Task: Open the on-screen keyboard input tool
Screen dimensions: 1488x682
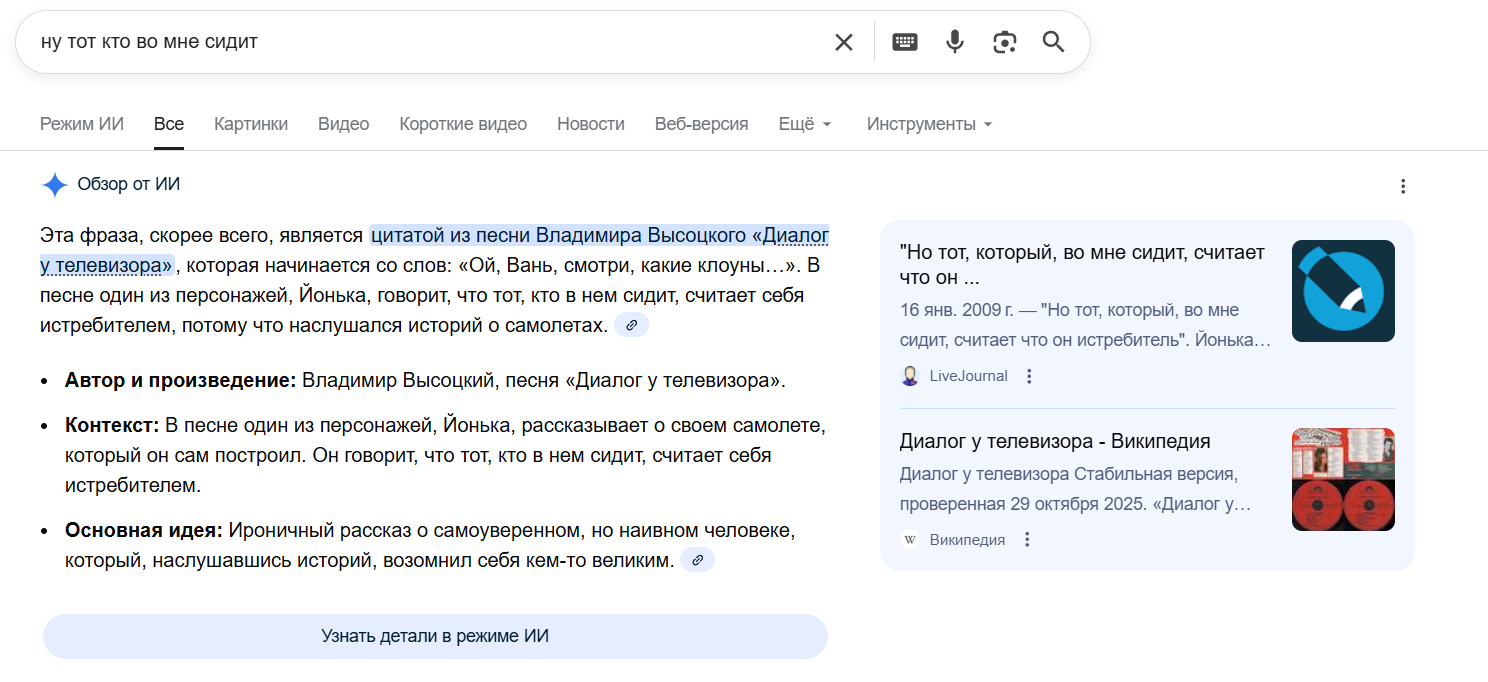Action: click(905, 42)
